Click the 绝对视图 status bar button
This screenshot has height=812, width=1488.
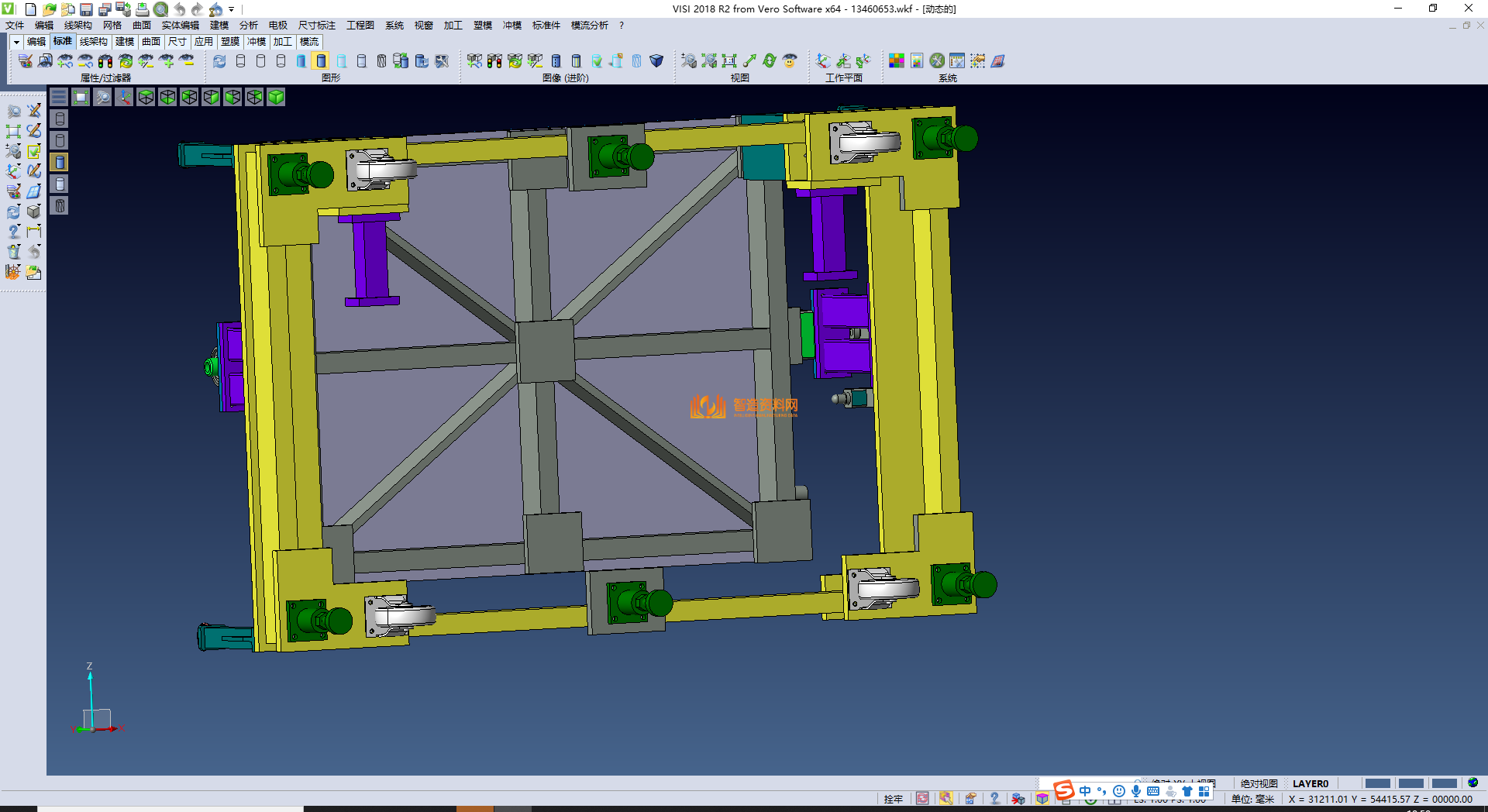point(1259,783)
